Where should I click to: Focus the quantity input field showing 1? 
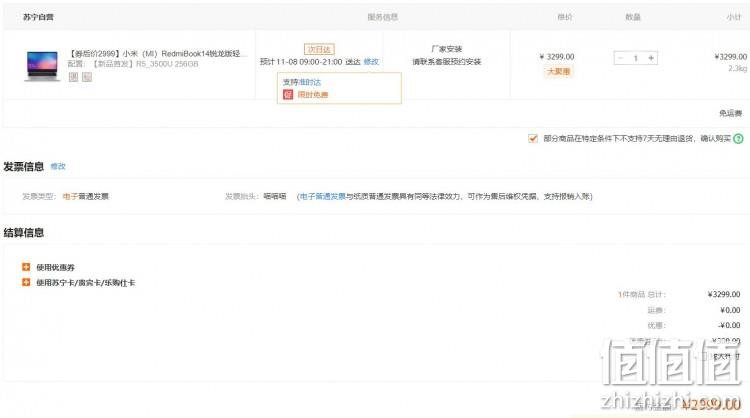[636, 58]
